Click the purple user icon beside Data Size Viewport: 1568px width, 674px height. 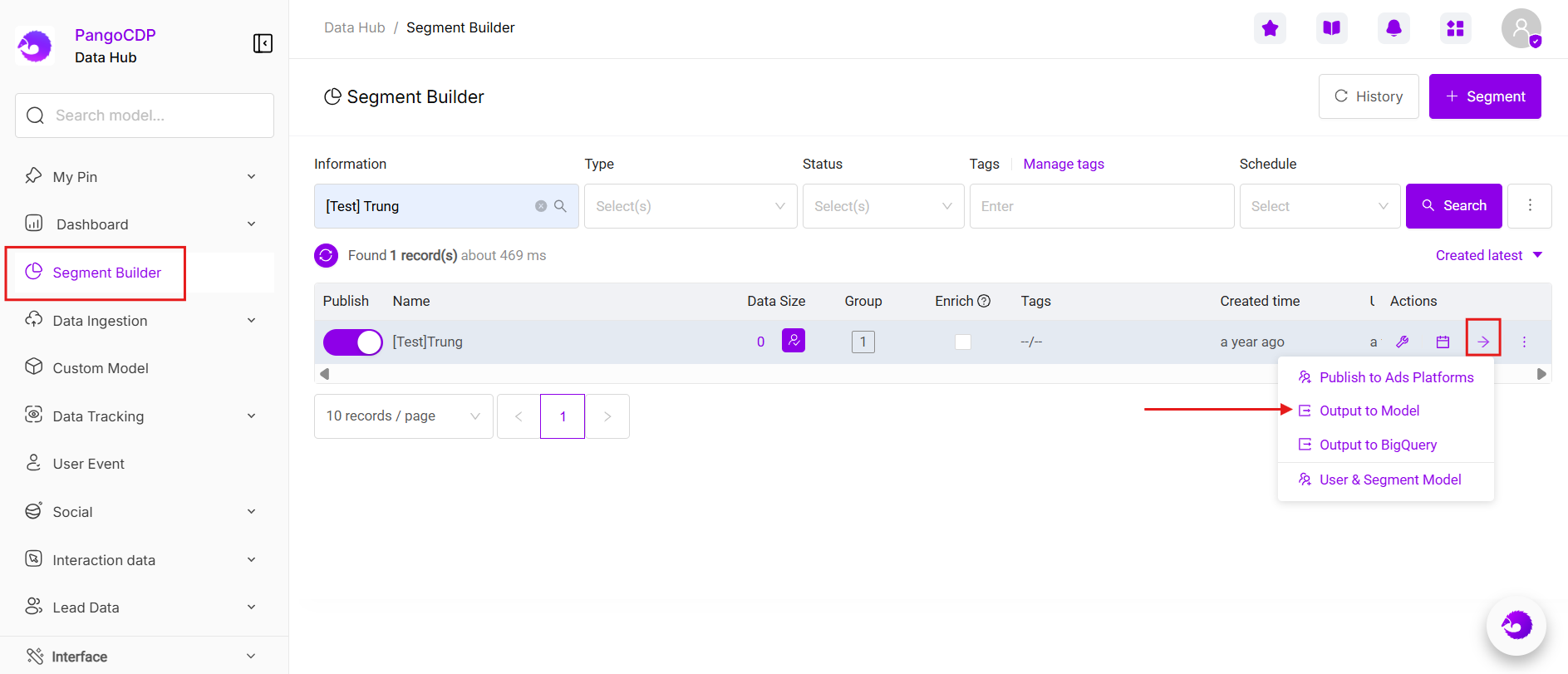[794, 341]
